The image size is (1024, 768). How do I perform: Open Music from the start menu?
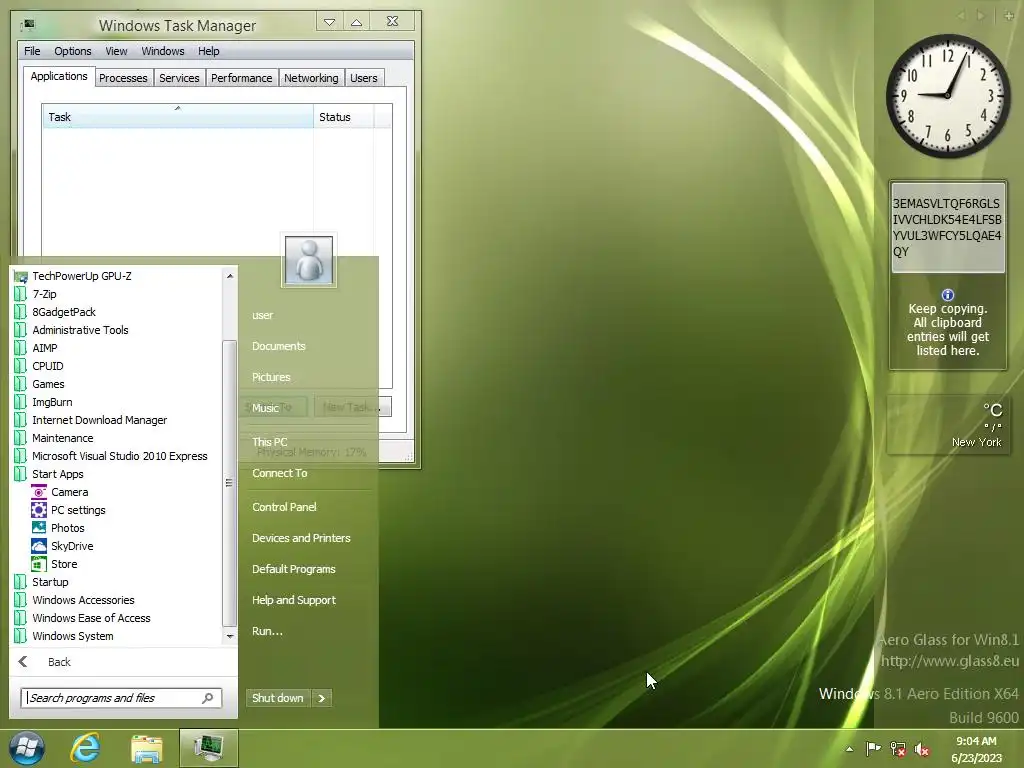[x=265, y=408]
